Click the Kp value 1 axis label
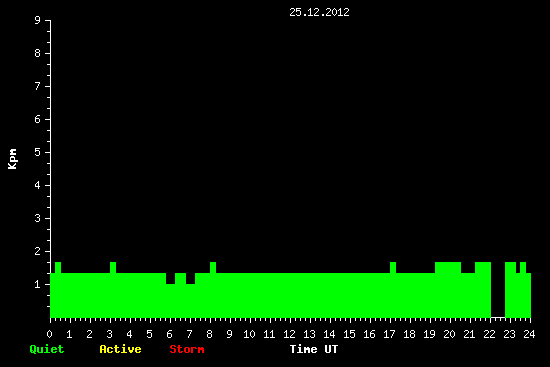 [x=37, y=285]
